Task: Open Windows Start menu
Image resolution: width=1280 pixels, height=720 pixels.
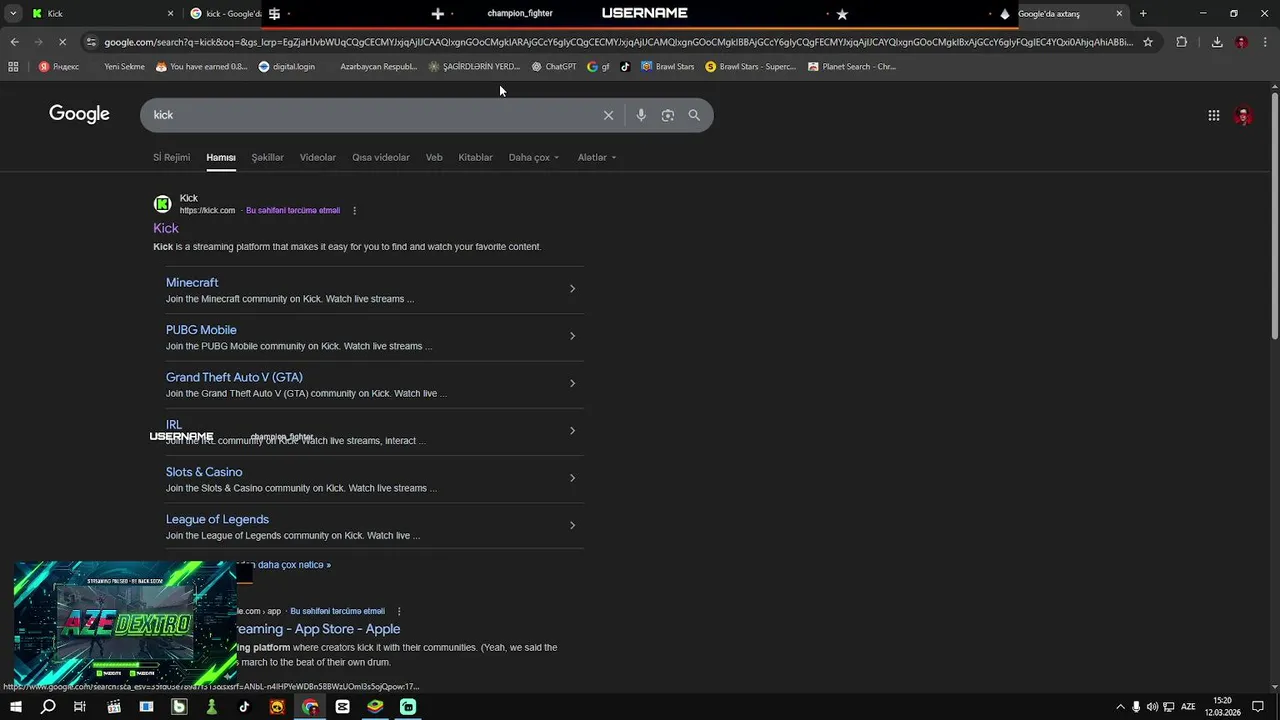Action: pos(15,707)
